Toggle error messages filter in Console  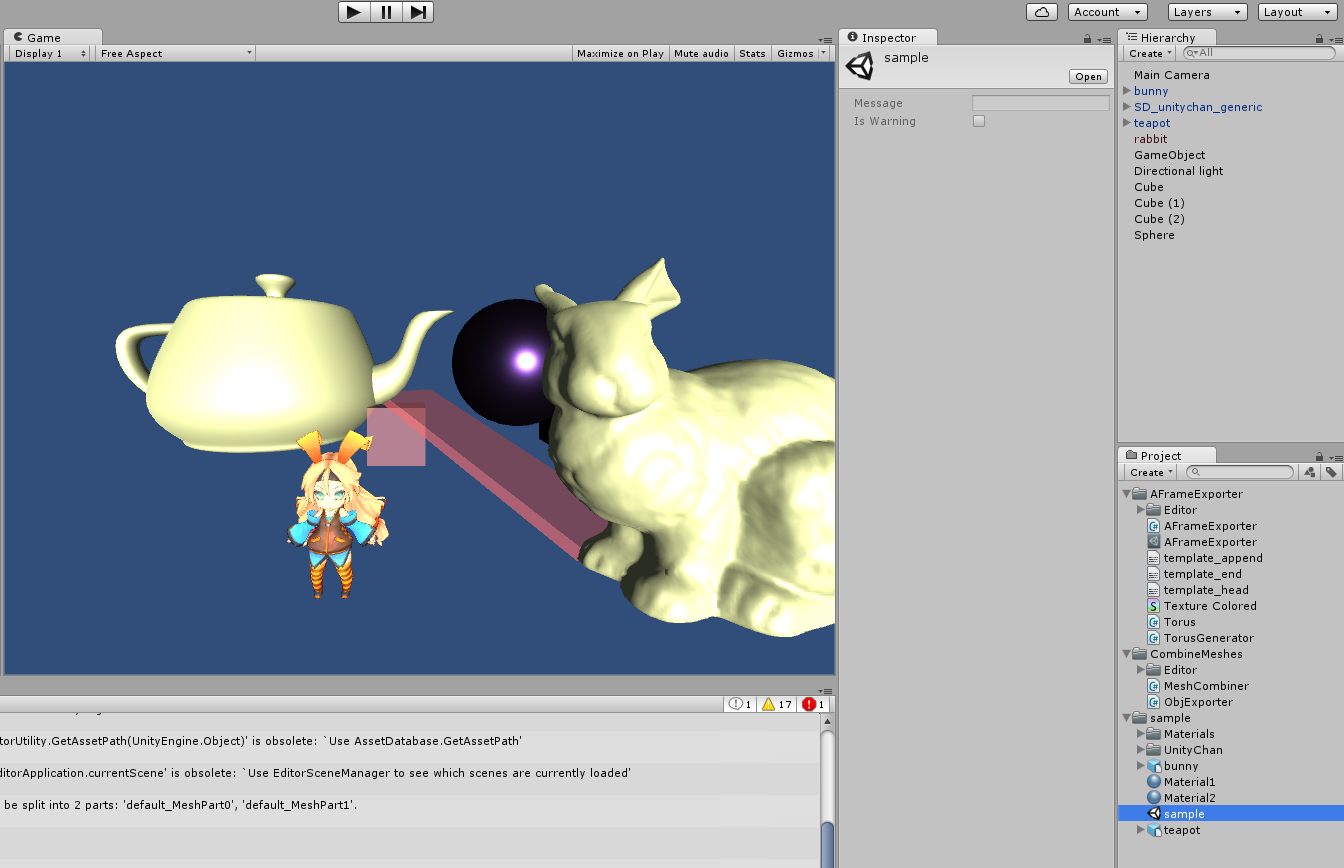[x=813, y=704]
